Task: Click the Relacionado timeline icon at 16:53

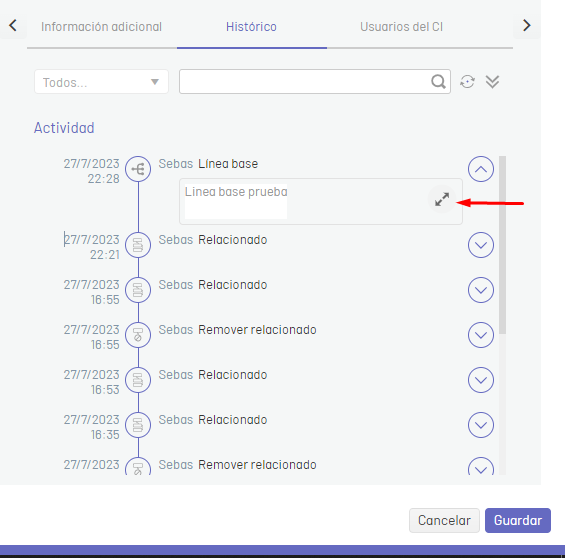Action: tap(138, 380)
